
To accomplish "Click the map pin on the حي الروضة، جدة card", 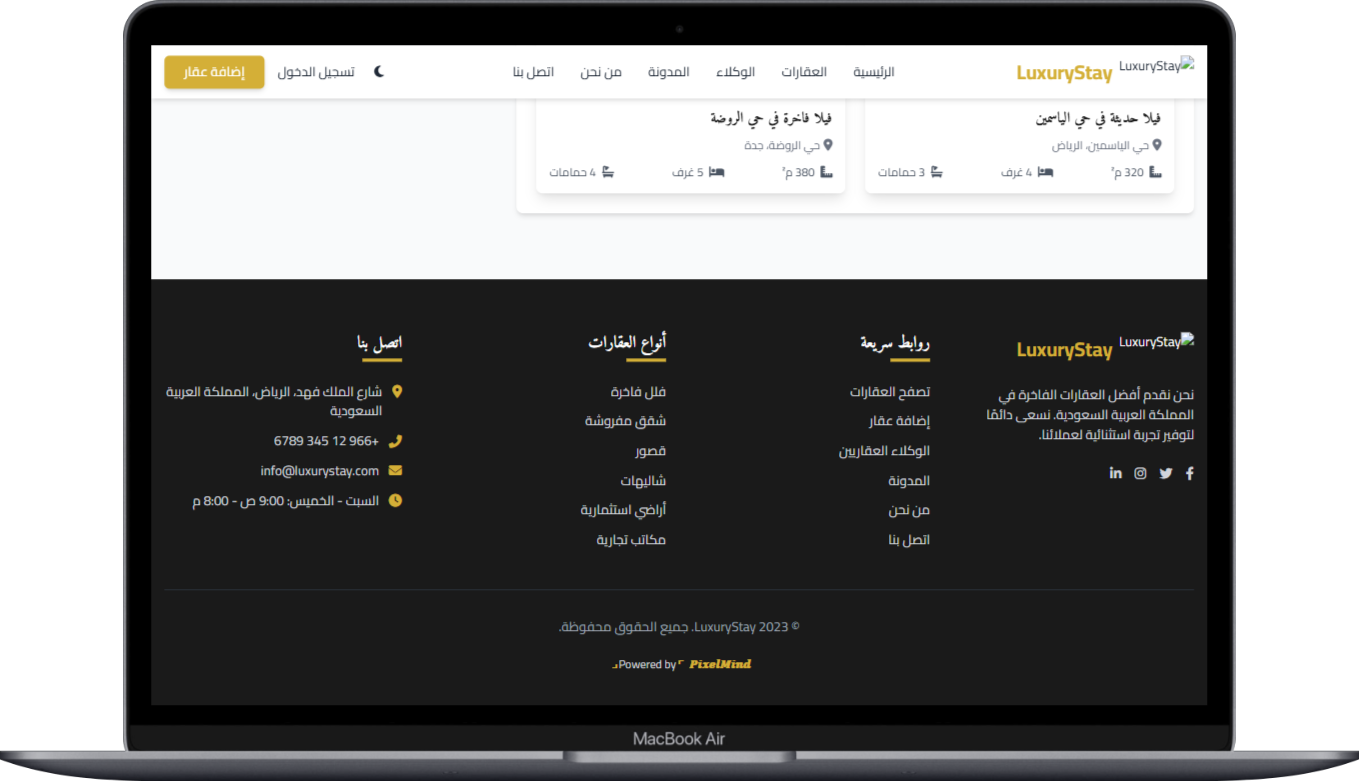I will point(828,145).
